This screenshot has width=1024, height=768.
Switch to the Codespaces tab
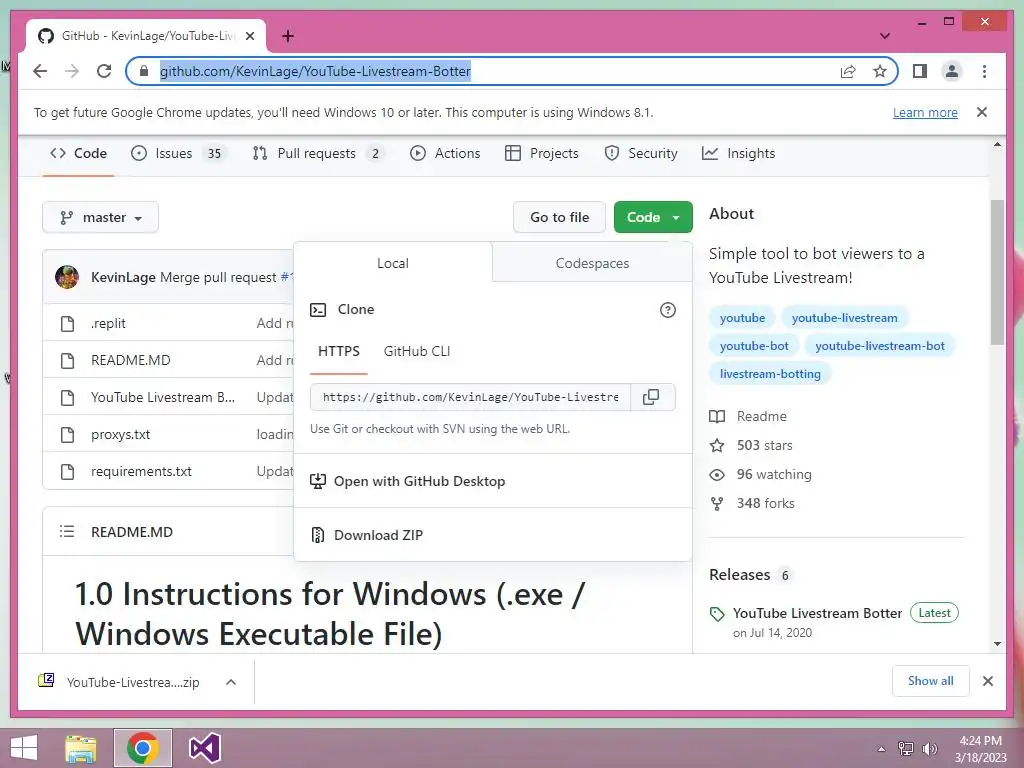point(592,263)
